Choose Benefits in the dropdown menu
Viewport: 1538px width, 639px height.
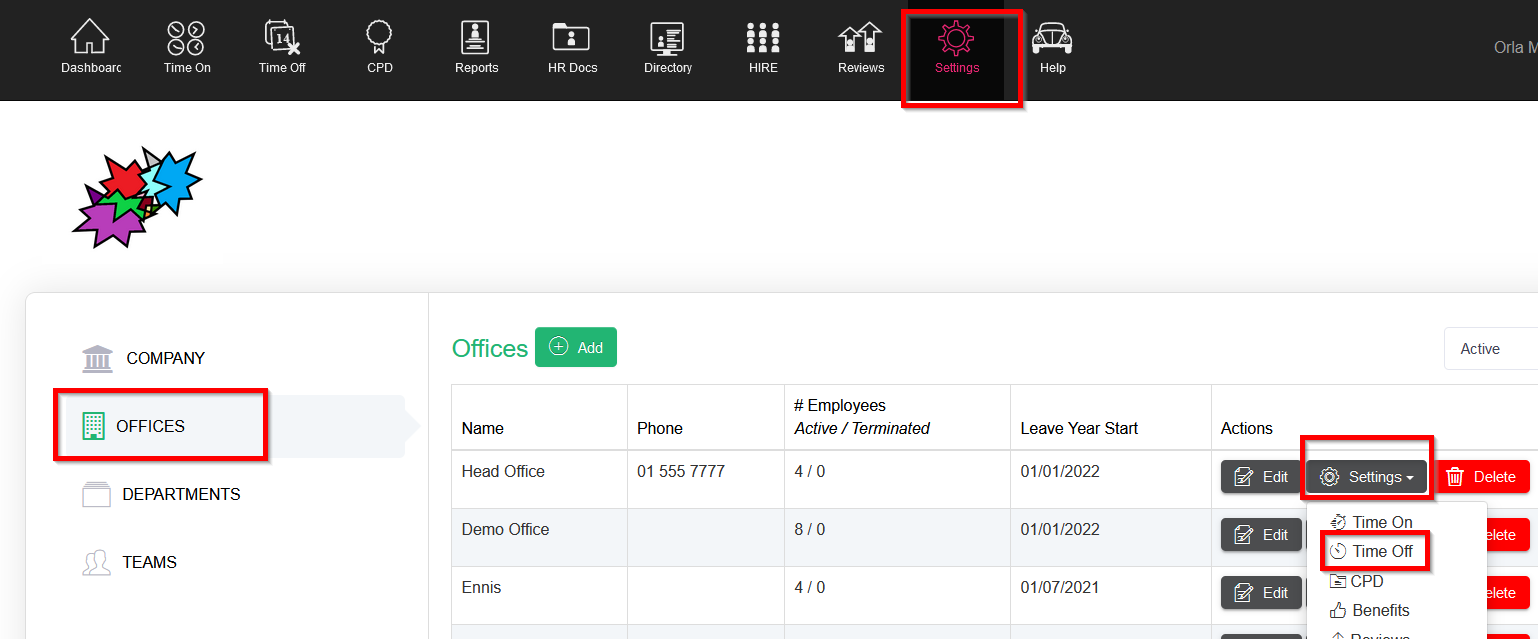point(1380,610)
